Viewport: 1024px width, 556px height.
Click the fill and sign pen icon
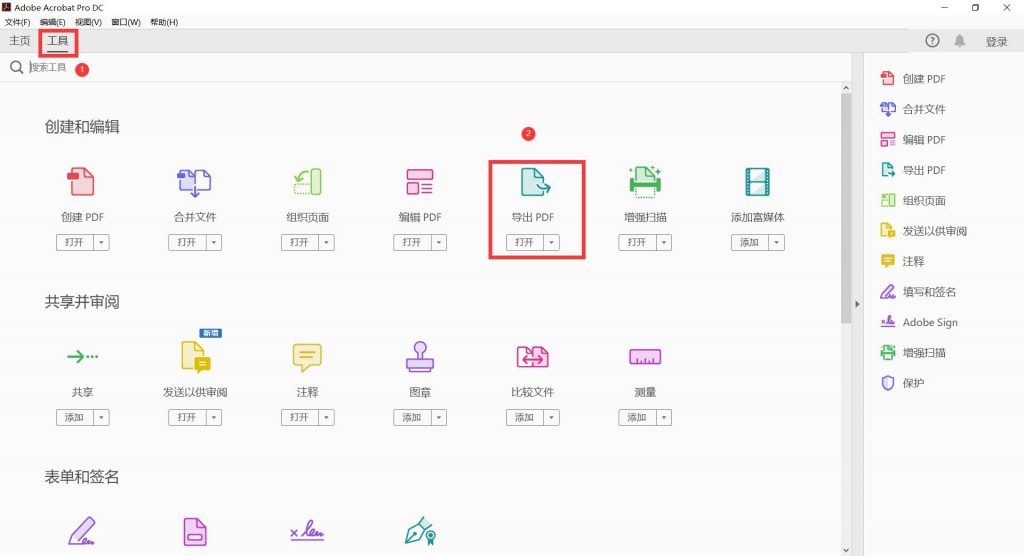tap(82, 531)
